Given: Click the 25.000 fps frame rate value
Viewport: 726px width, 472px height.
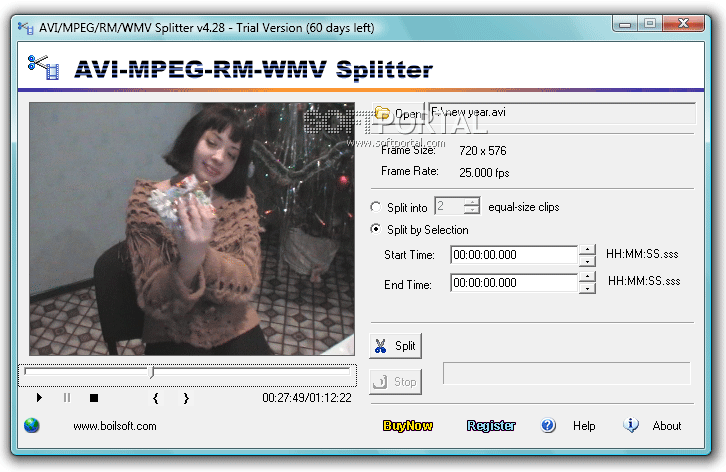Looking at the screenshot, I should [x=484, y=173].
